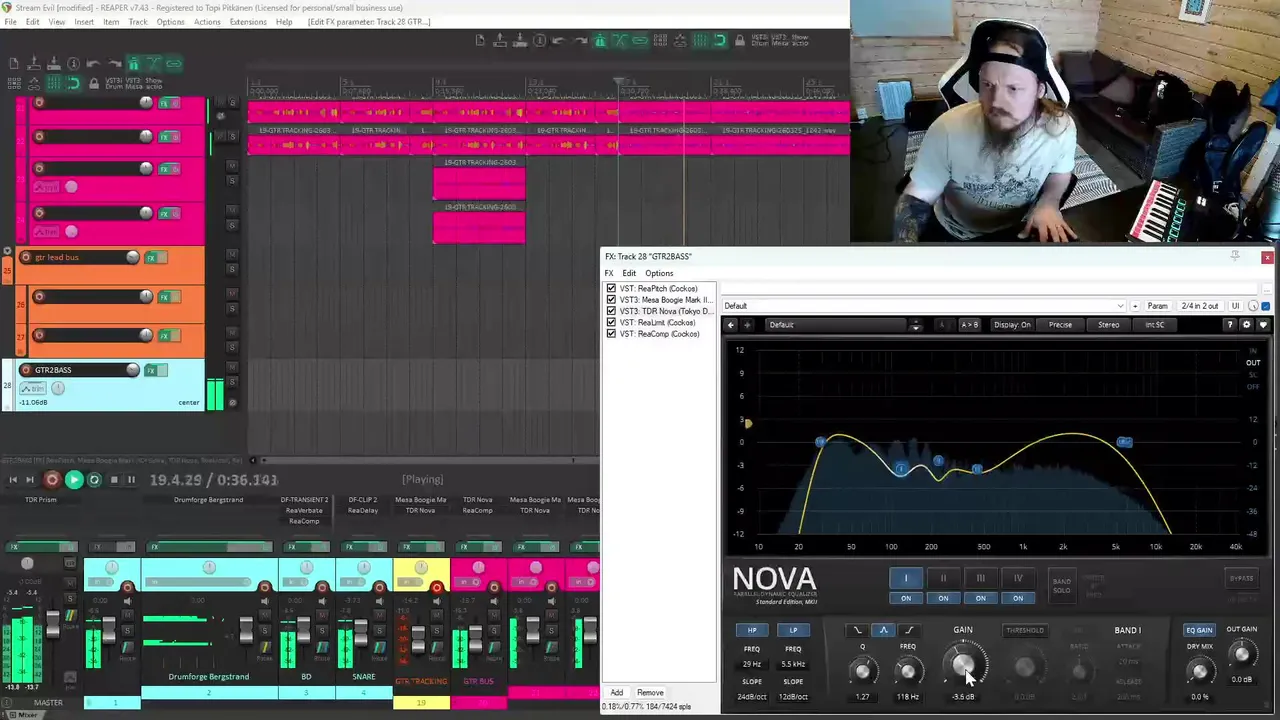Viewport: 1280px width, 720px height.
Task: Select the high shelf filter shape icon
Action: (908, 630)
